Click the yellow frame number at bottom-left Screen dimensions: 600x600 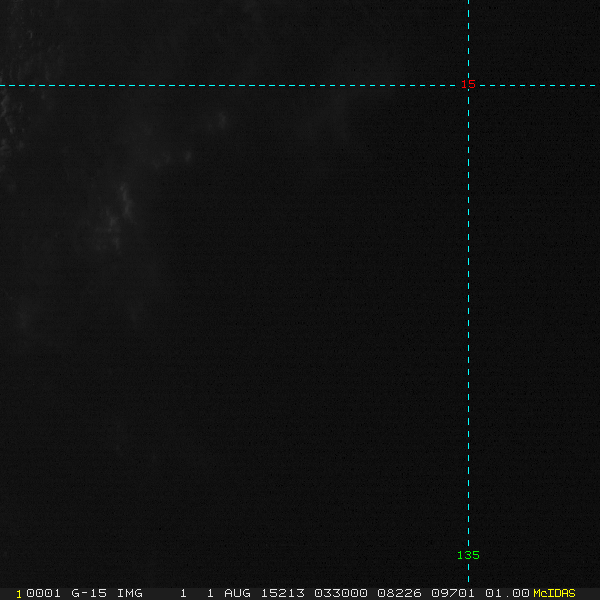pyautogui.click(x=19, y=593)
